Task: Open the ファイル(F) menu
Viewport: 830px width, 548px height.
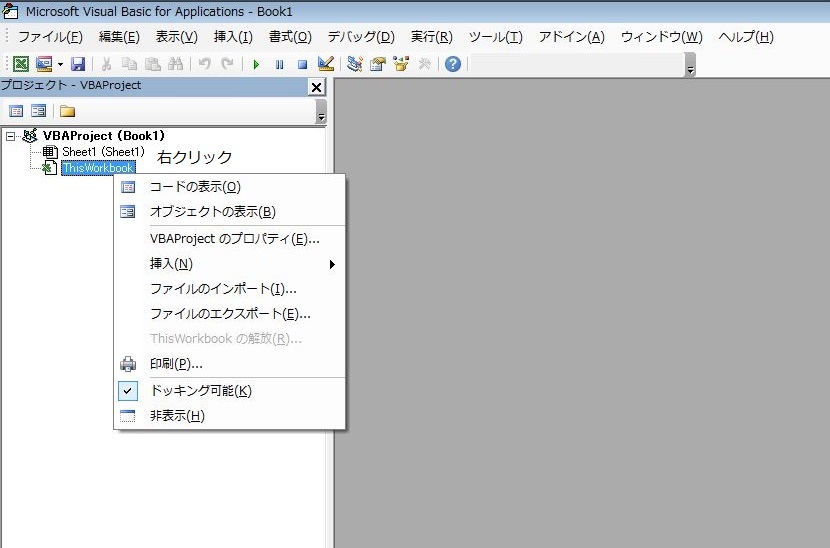Action: click(x=50, y=37)
